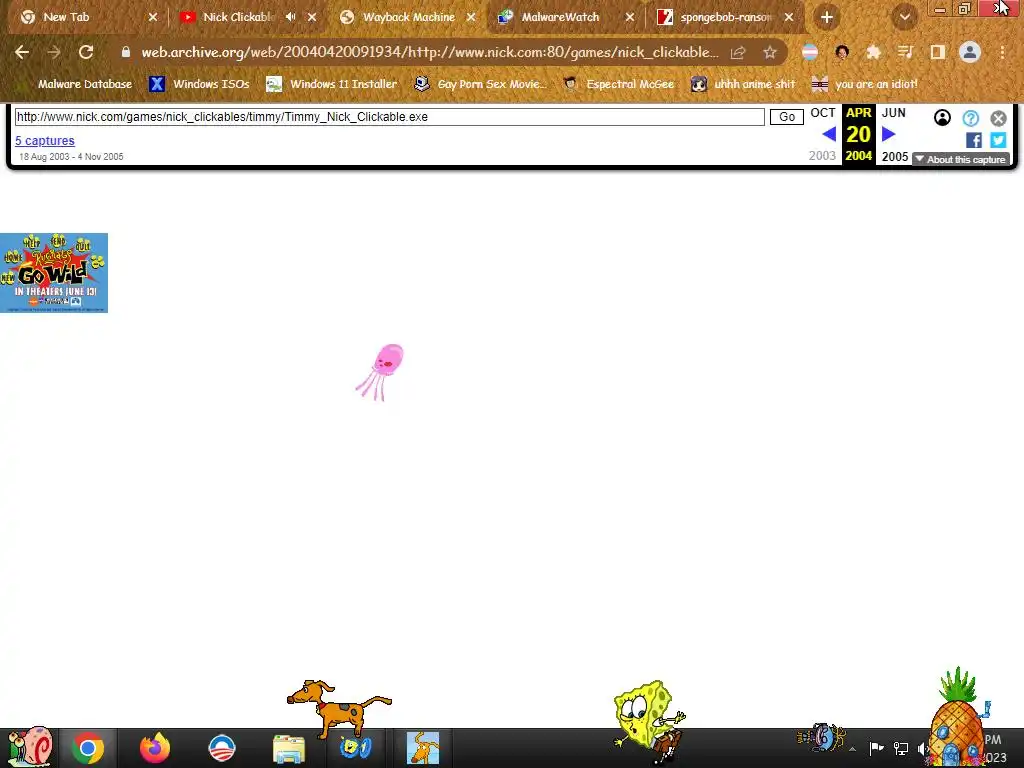Viewport: 1024px width, 768px height.
Task: Switch to the New Tab browser tab
Action: click(x=65, y=17)
